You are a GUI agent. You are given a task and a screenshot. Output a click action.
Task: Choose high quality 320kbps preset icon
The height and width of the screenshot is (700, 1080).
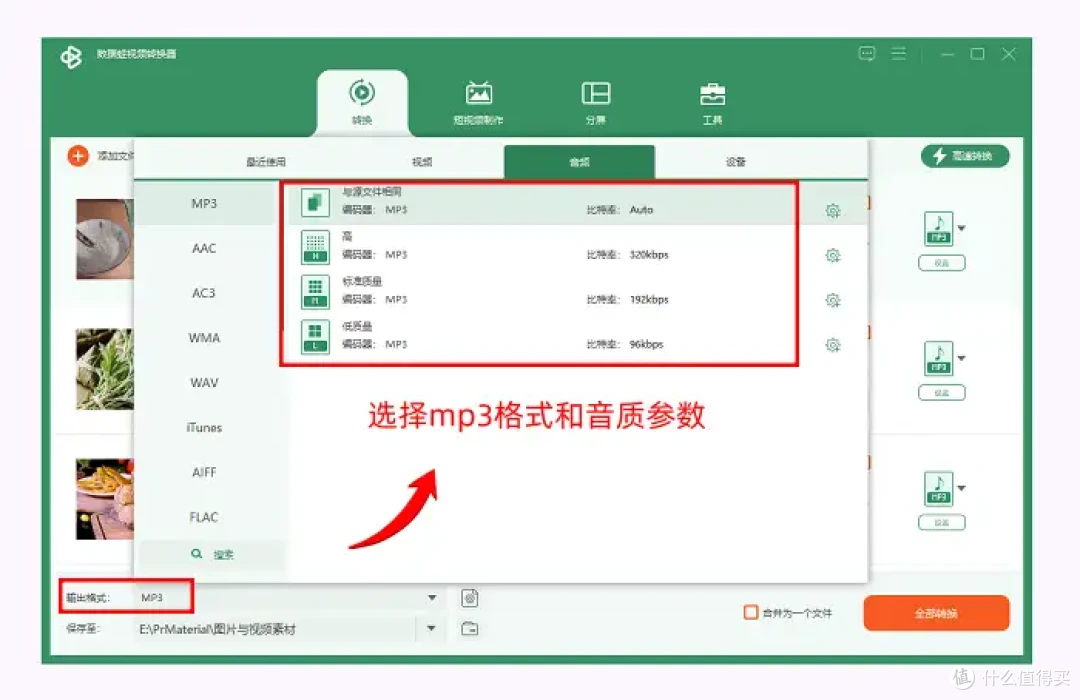coord(315,247)
